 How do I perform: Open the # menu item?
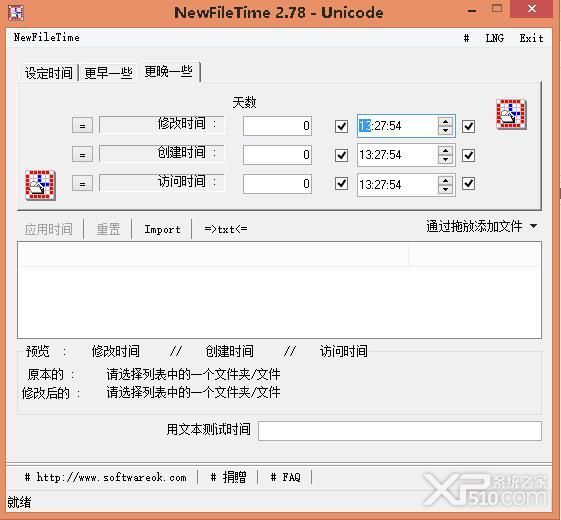pos(466,38)
